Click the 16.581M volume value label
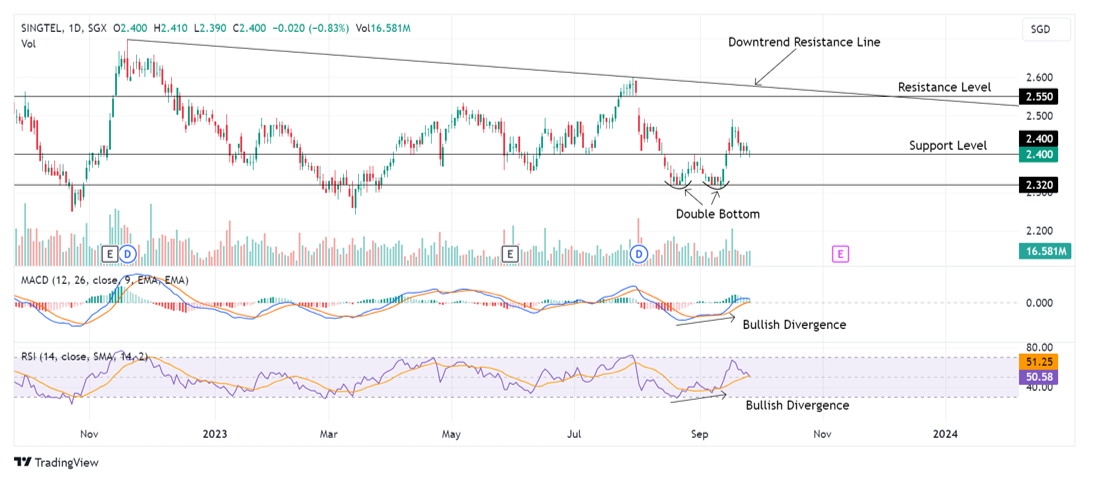This screenshot has width=1098, height=484. tap(1044, 251)
